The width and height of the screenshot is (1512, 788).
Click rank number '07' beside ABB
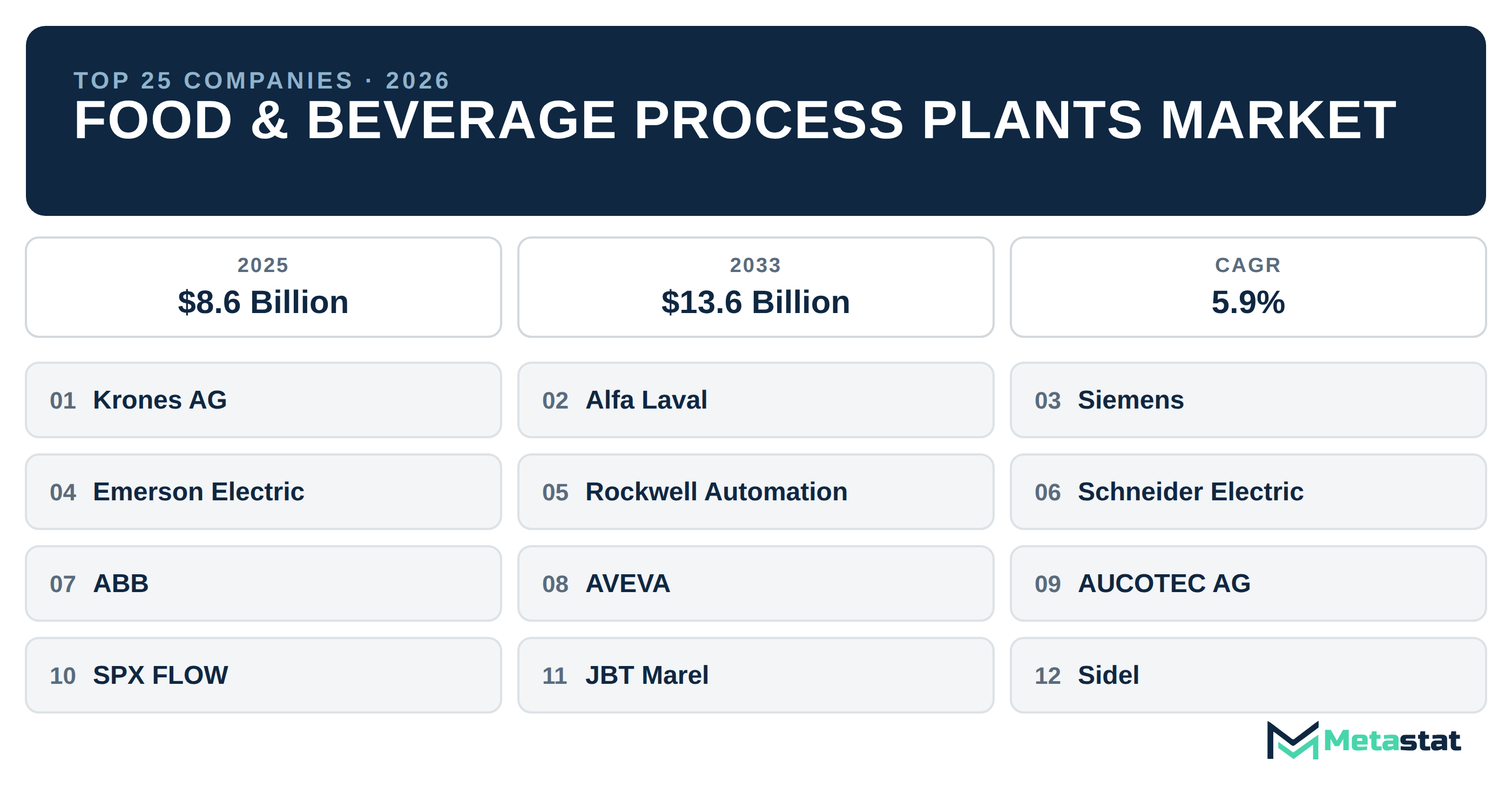63,585
